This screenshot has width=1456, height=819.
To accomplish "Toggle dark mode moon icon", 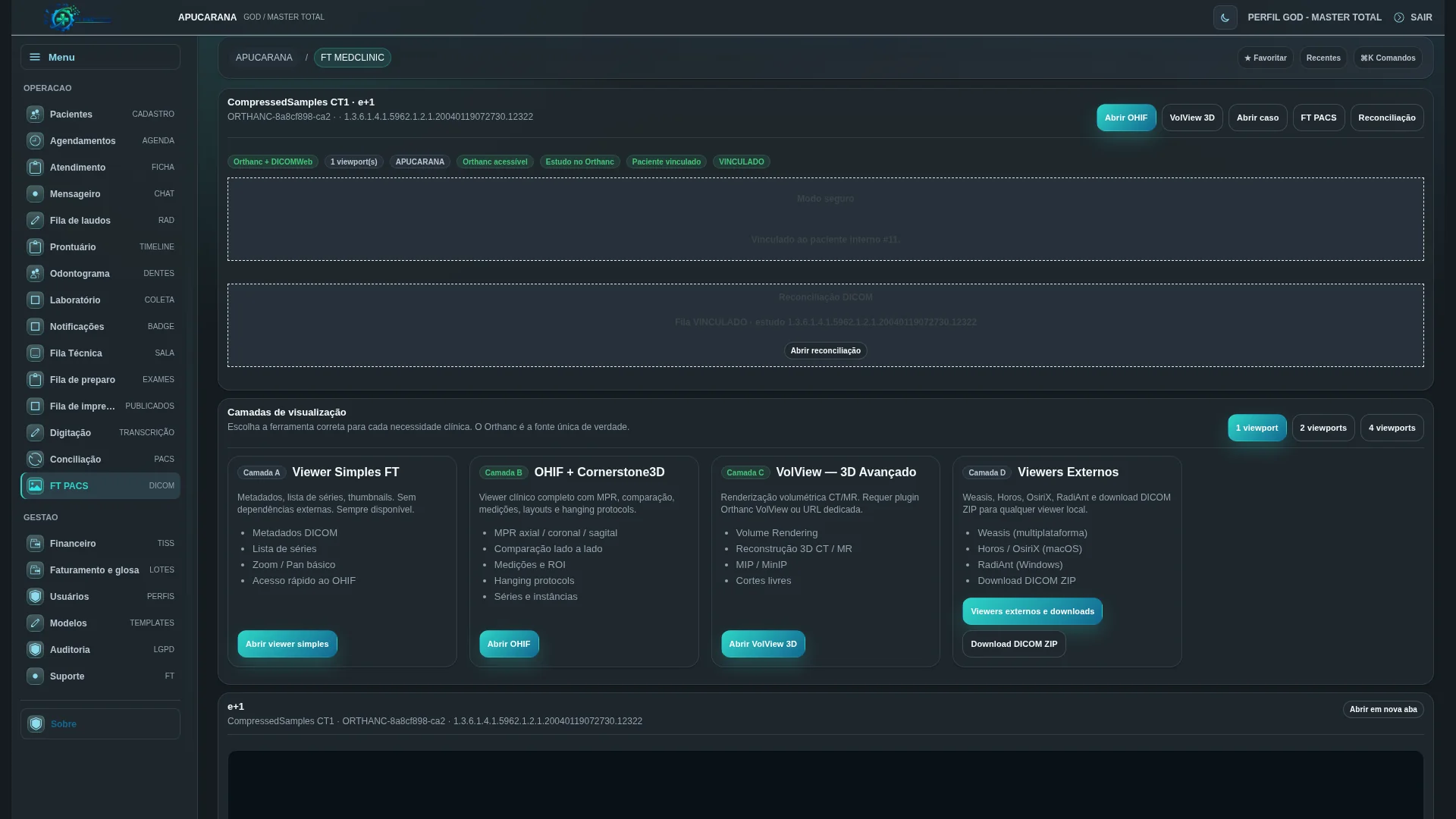I will (1225, 17).
